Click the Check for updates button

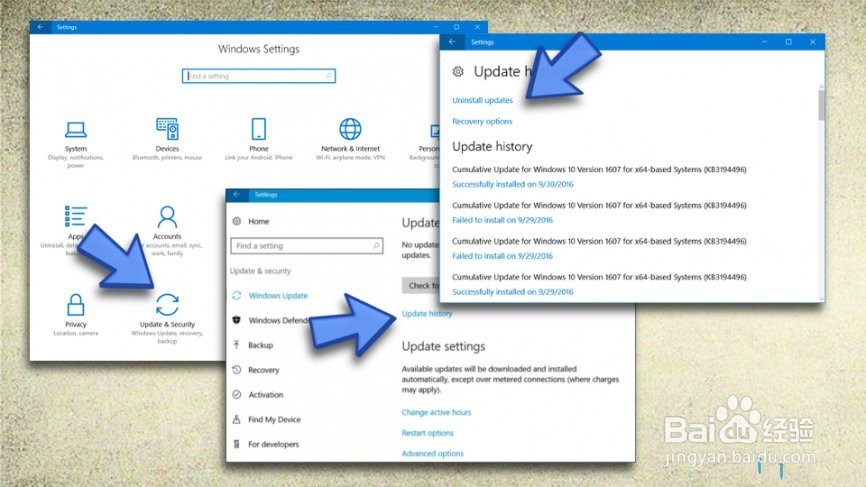(421, 285)
